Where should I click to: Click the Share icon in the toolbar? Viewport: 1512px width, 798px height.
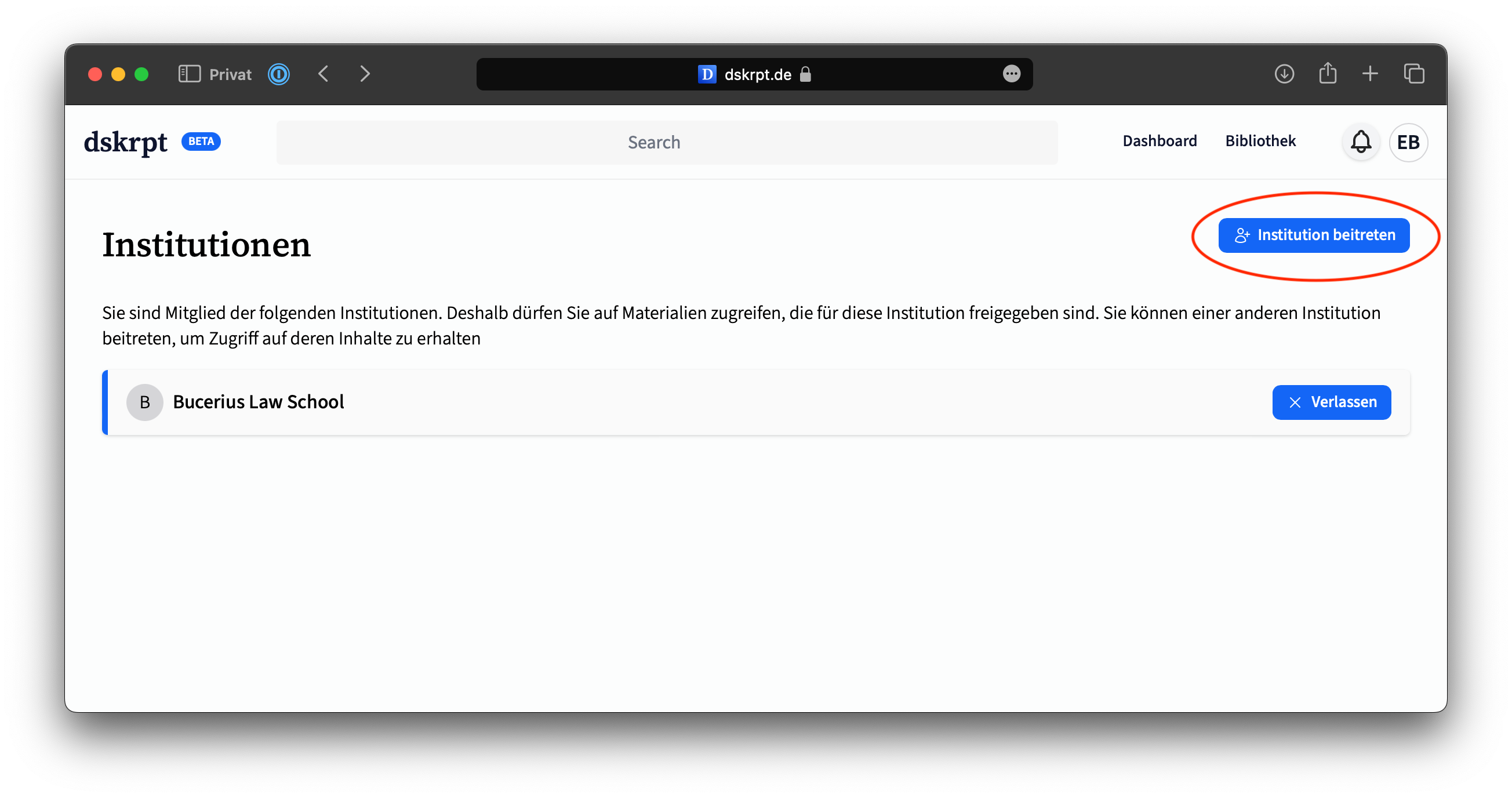pos(1327,74)
